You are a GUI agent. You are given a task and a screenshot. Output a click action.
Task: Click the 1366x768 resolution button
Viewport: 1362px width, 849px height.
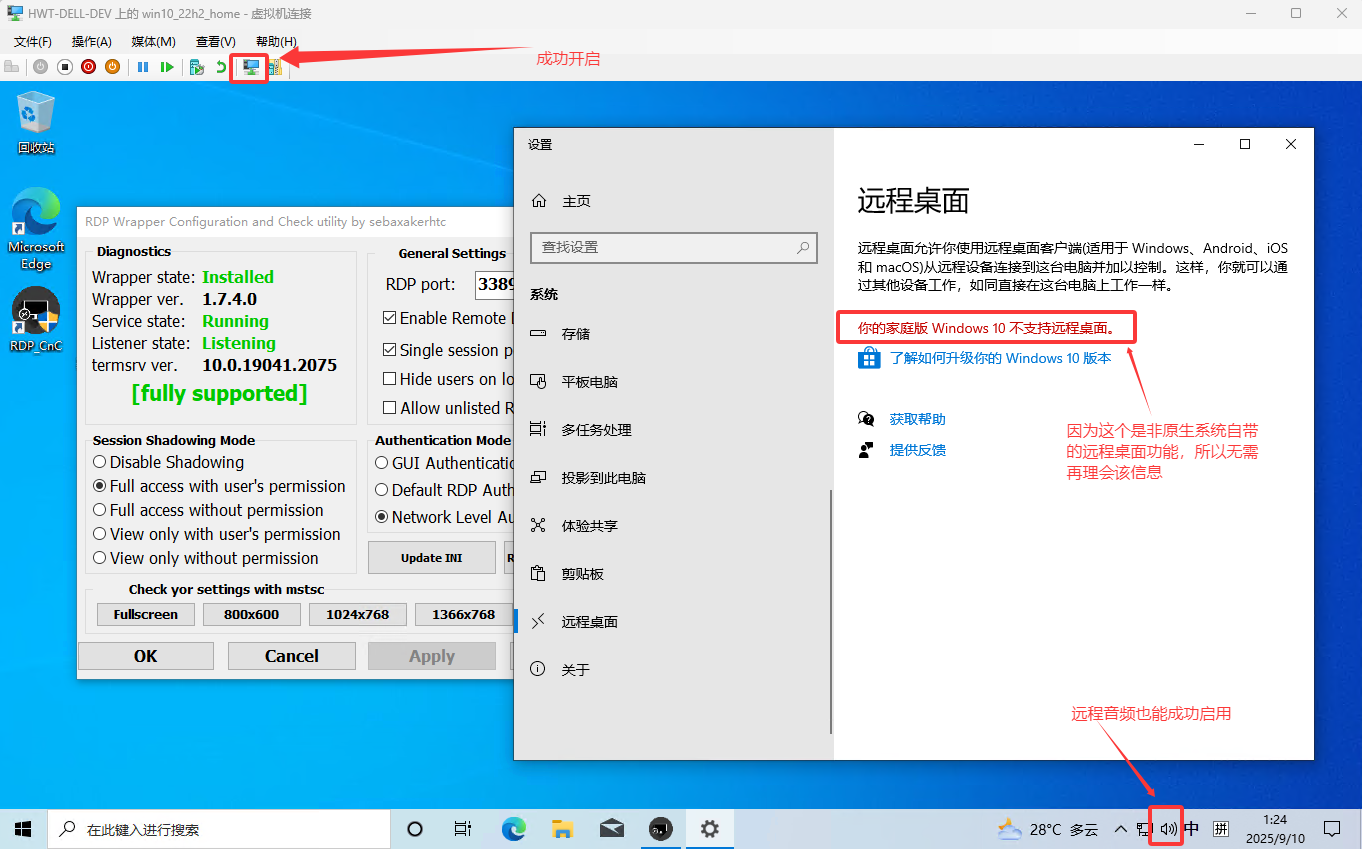click(x=464, y=615)
